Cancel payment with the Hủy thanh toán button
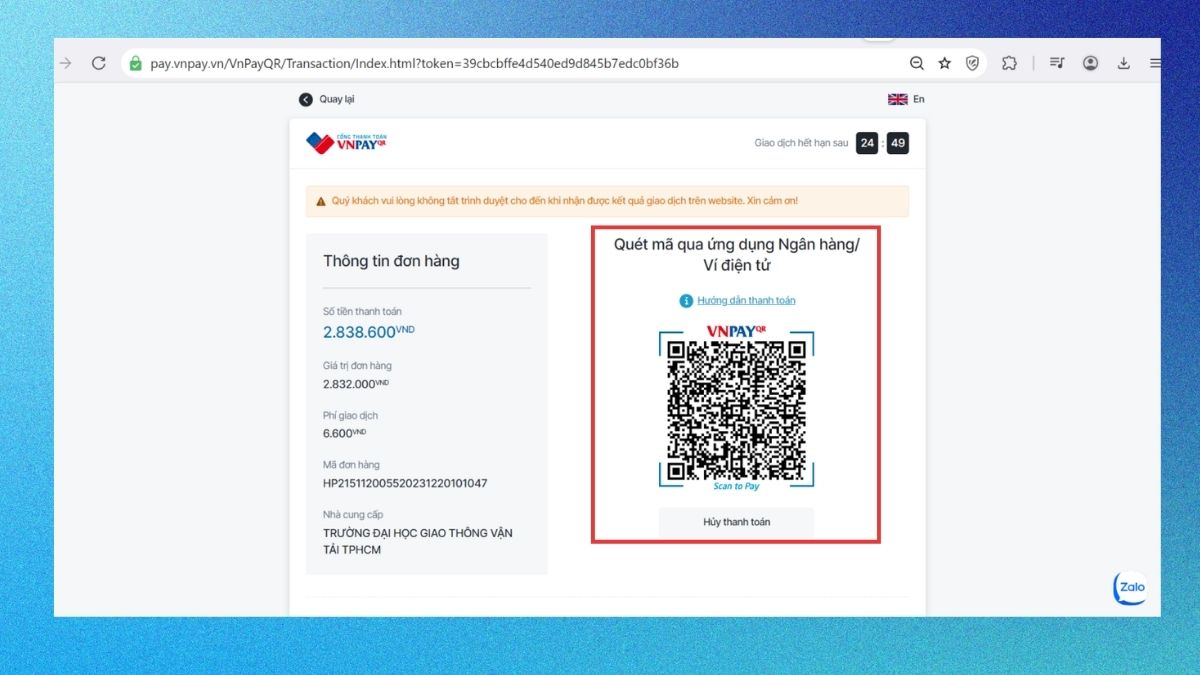Image resolution: width=1200 pixels, height=675 pixels. 736,522
